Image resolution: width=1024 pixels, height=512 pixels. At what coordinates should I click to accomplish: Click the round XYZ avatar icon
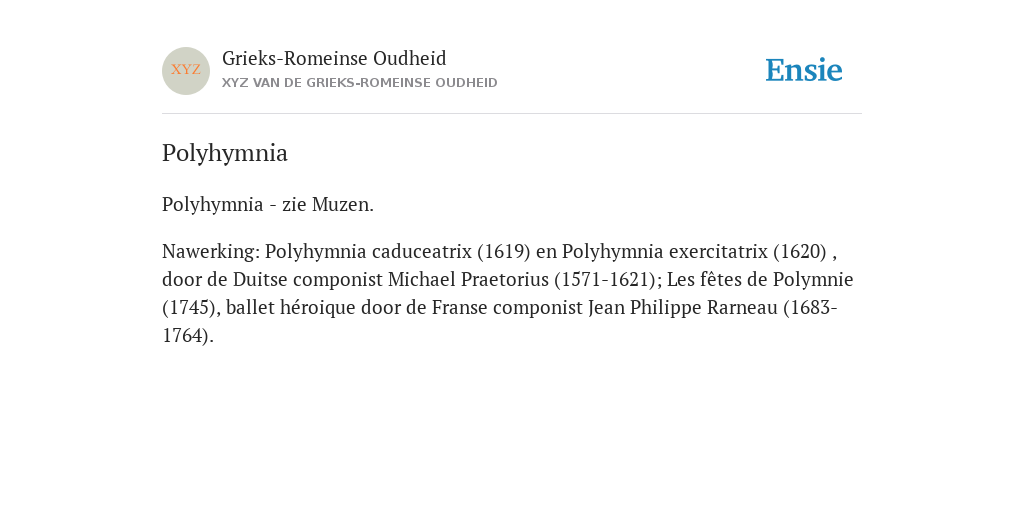click(186, 71)
